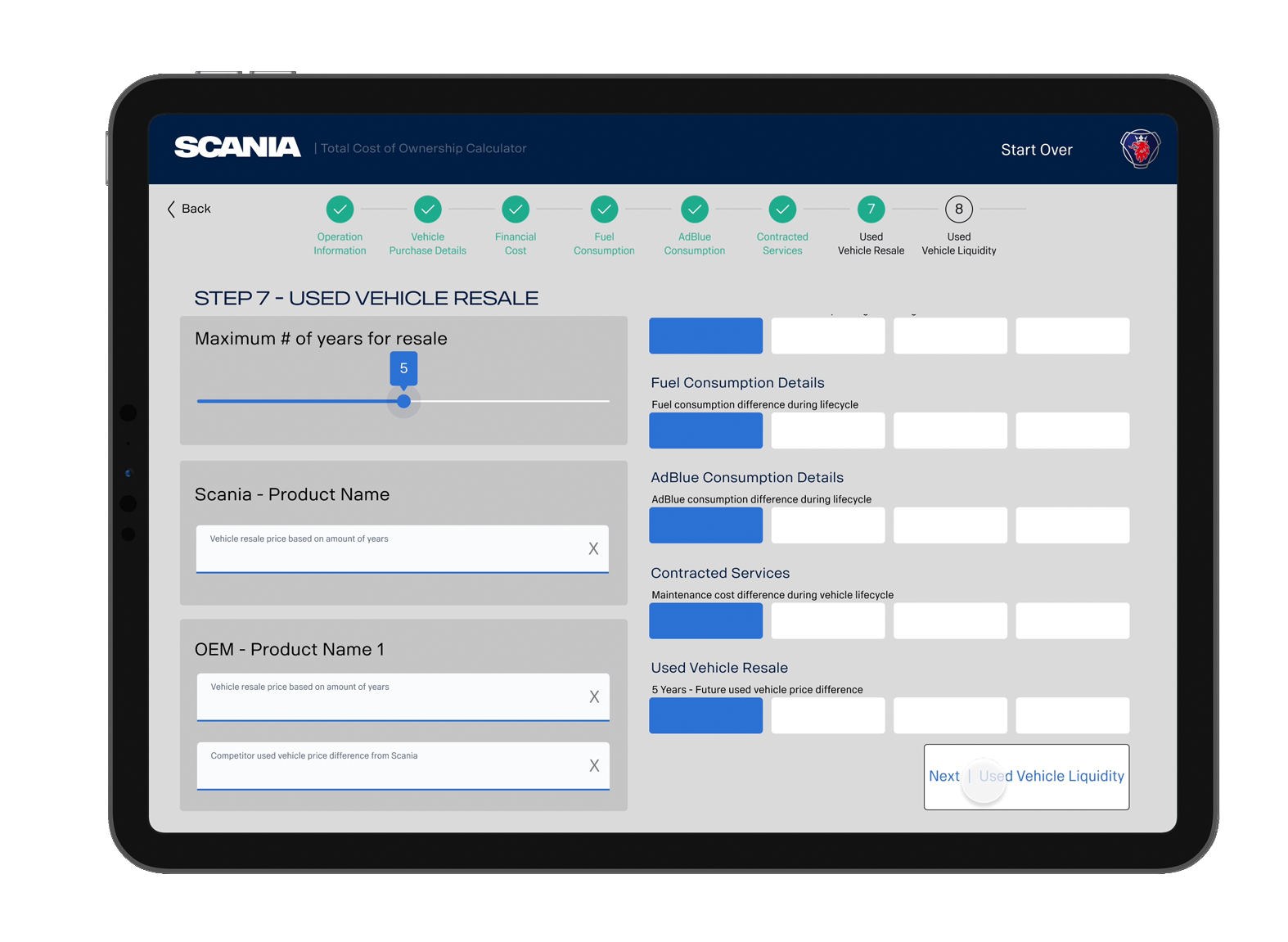The height and width of the screenshot is (942, 1288).
Task: Select step 7 Used Vehicle Resale circle
Action: click(871, 209)
